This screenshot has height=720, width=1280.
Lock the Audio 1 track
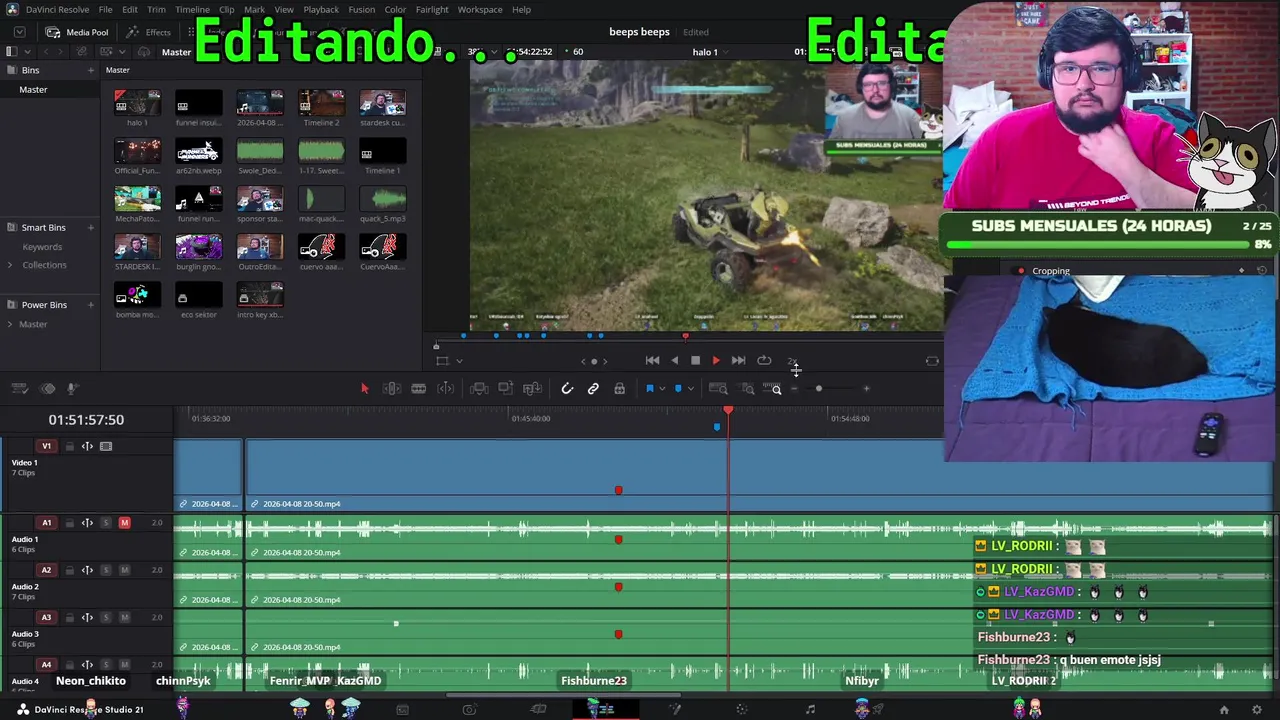click(x=69, y=523)
